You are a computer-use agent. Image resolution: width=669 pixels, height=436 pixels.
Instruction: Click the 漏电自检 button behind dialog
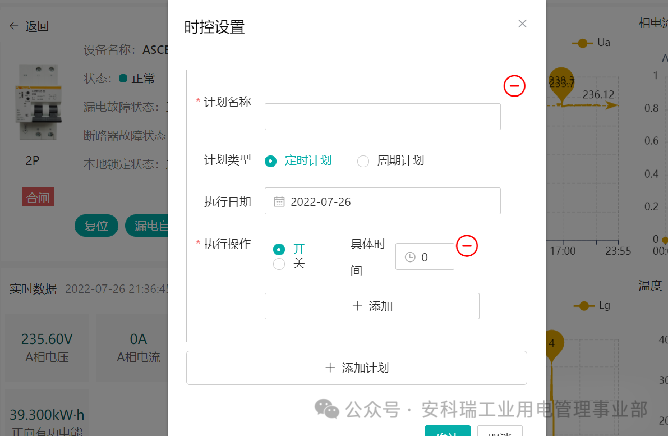pos(147,225)
